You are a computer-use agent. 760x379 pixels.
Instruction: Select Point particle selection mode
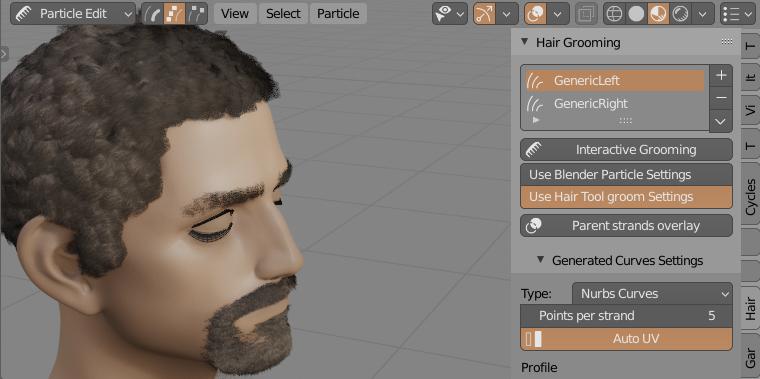coord(174,14)
